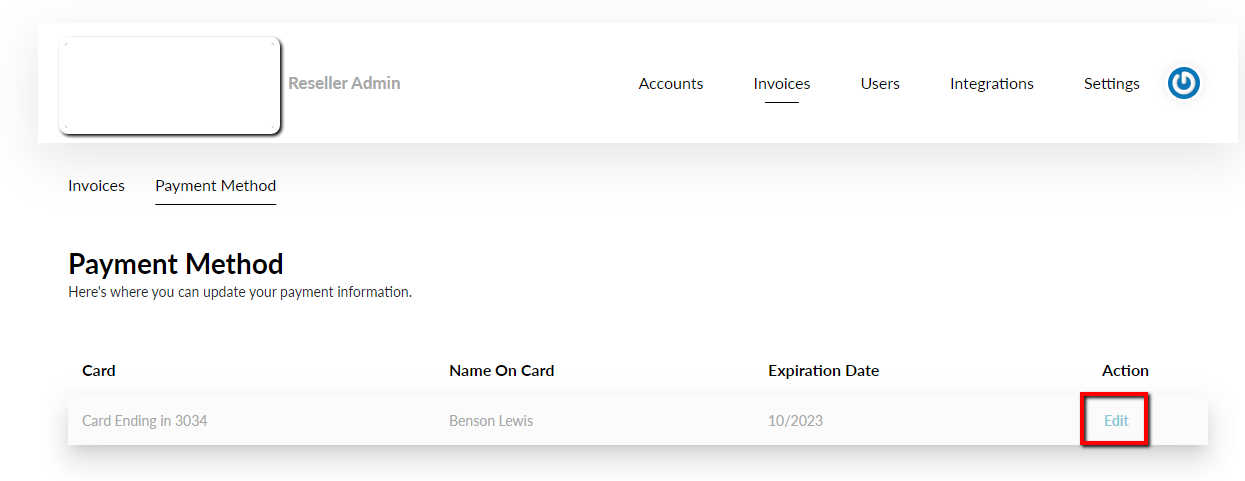Click the blue power logout icon

click(x=1184, y=83)
